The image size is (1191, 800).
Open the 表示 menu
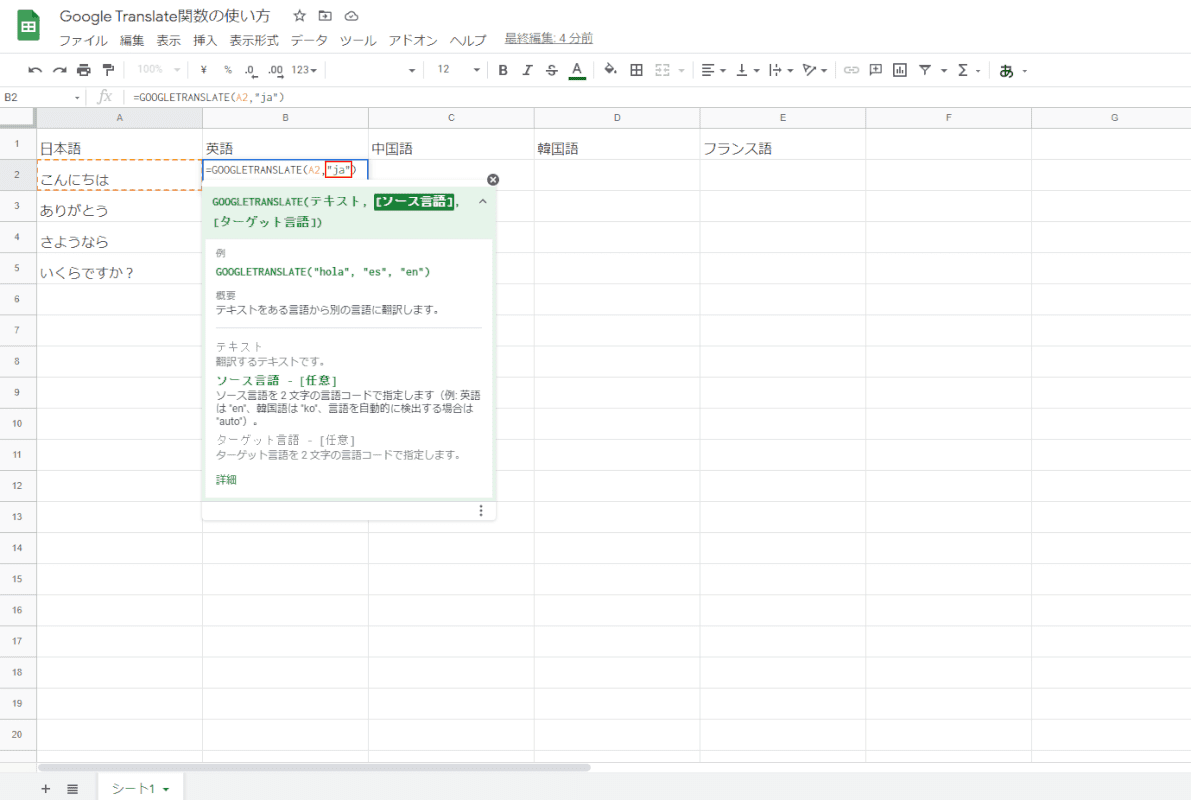[169, 40]
